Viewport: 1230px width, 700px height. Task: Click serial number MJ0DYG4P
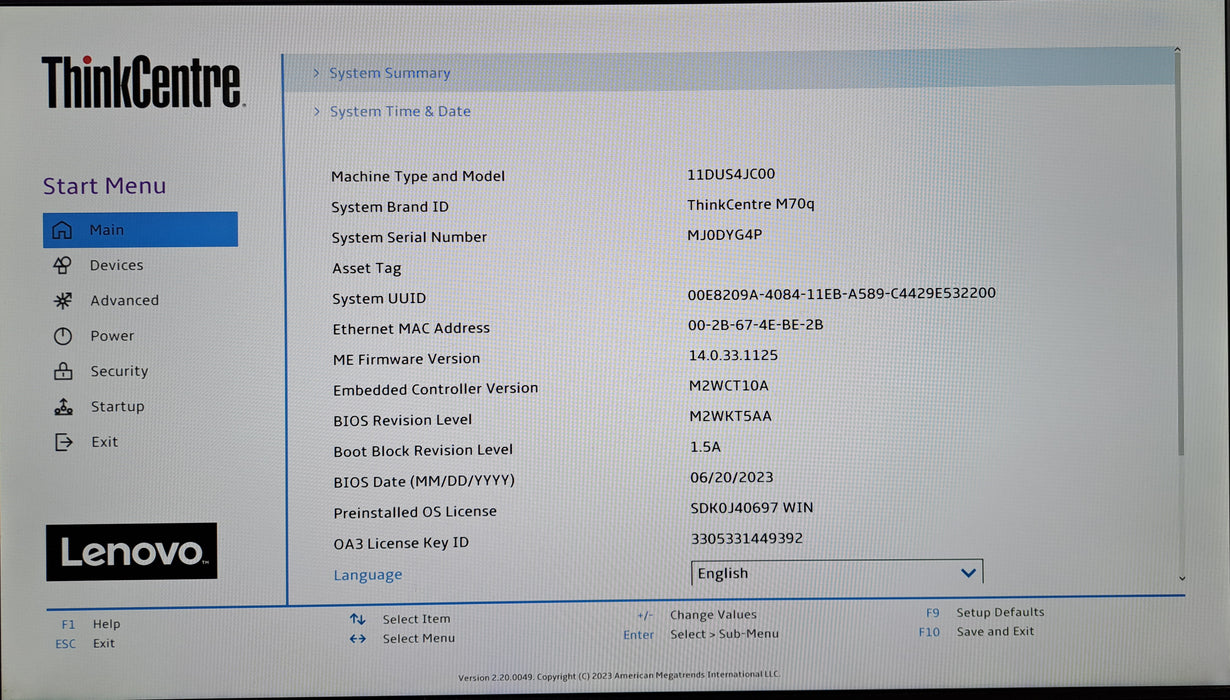[725, 235]
